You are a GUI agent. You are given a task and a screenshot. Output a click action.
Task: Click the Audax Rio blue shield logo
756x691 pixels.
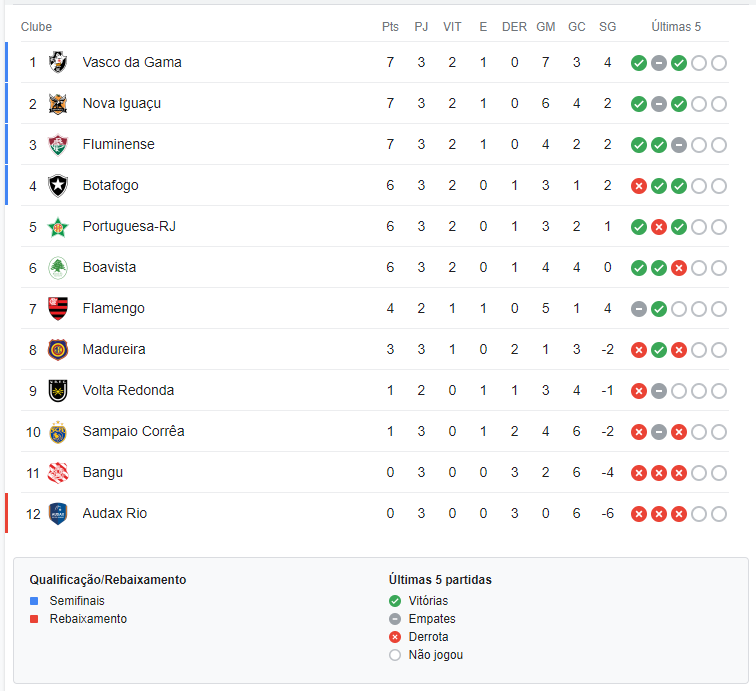pyautogui.click(x=58, y=514)
